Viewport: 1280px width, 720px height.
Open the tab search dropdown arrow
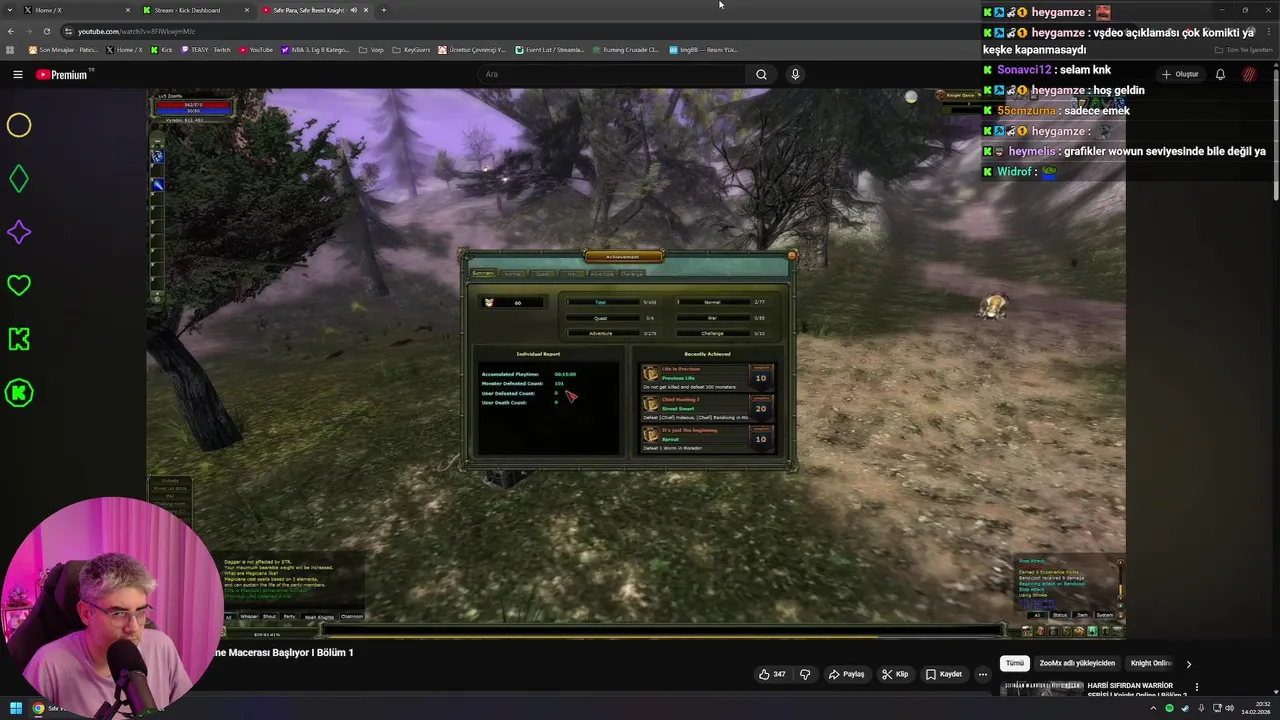[x=11, y=10]
